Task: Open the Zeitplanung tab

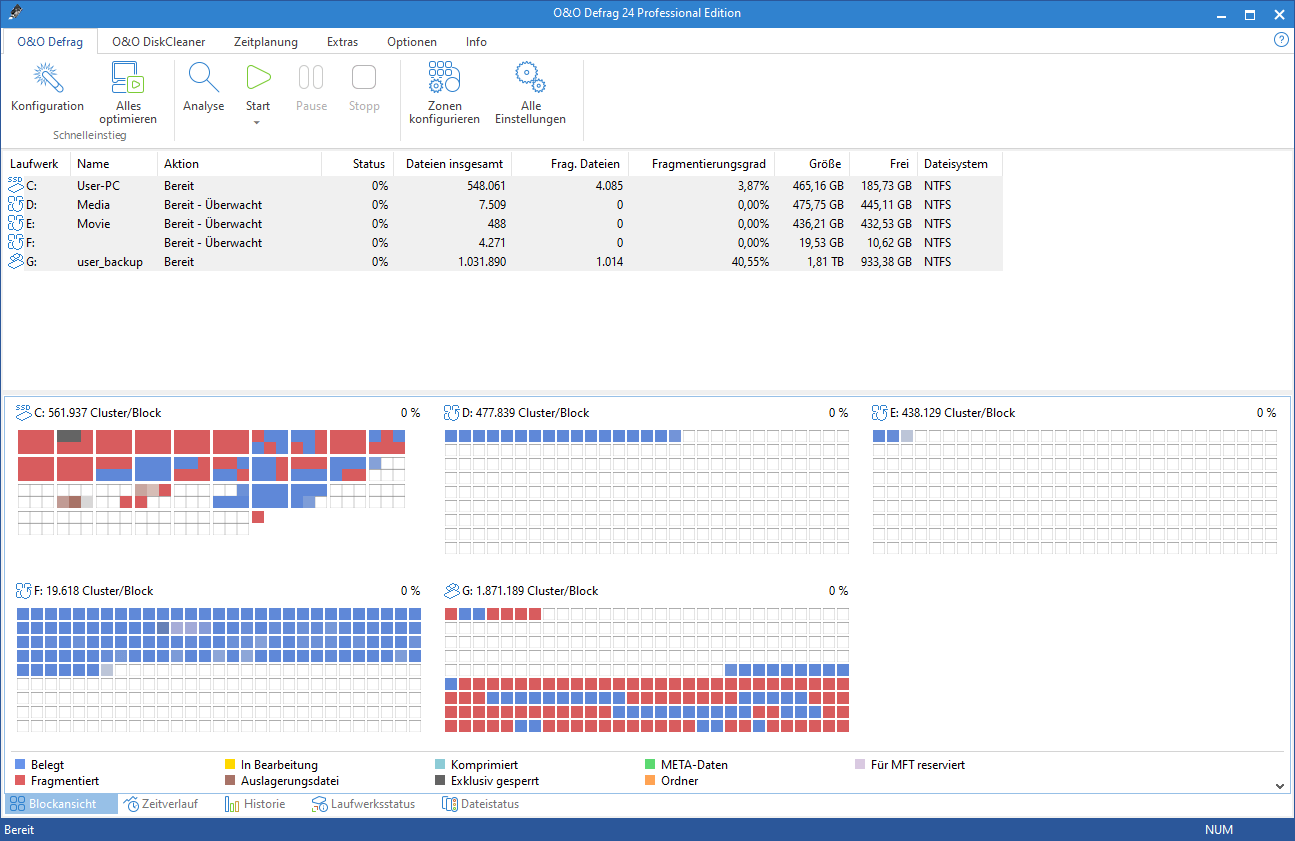Action: pyautogui.click(x=266, y=42)
